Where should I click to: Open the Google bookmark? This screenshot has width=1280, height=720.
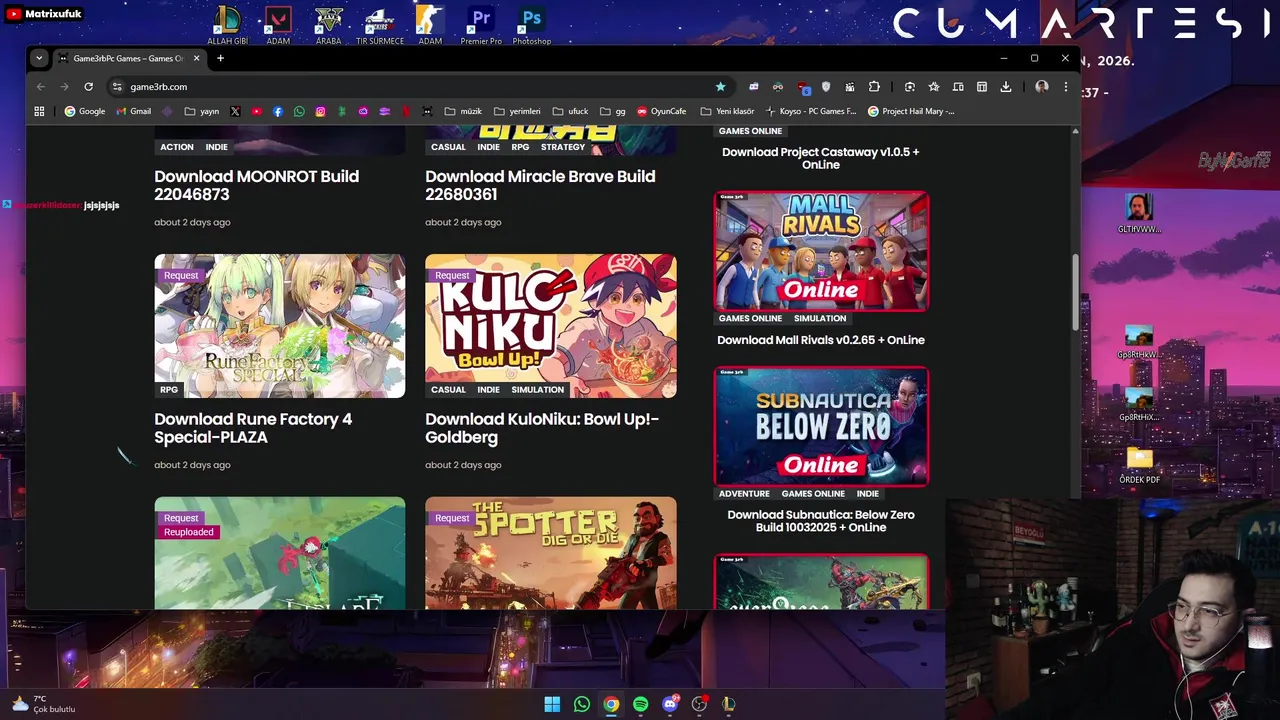85,111
